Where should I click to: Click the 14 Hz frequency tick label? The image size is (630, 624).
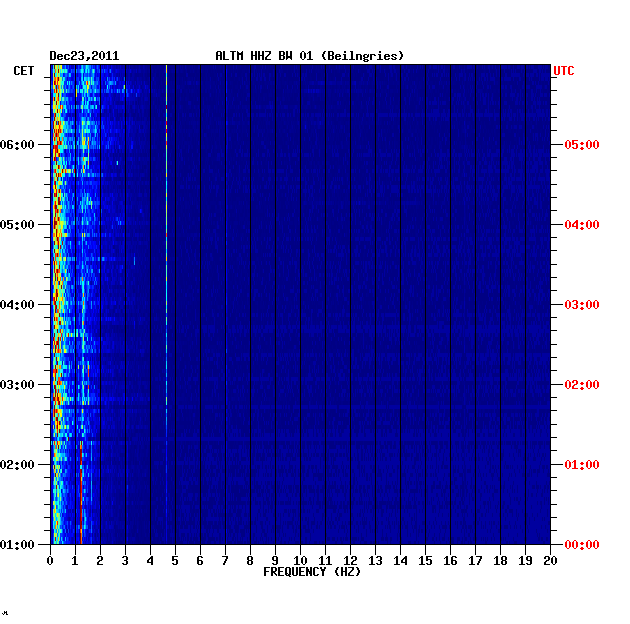400,561
